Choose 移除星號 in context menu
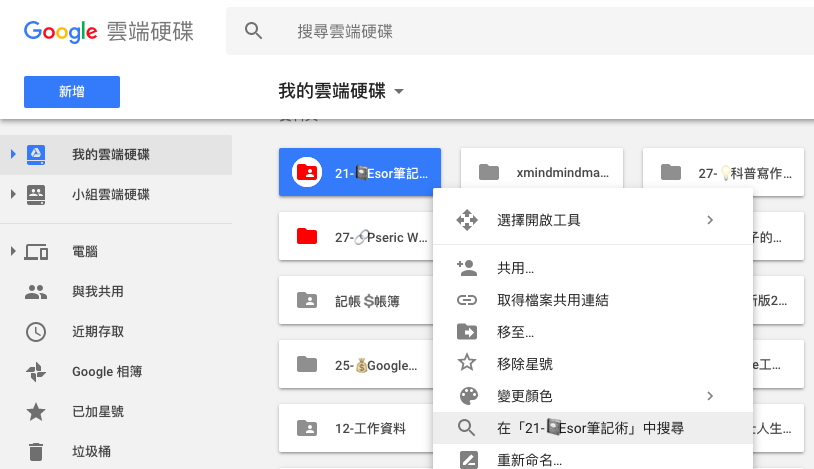The height and width of the screenshot is (469, 814). 593,364
